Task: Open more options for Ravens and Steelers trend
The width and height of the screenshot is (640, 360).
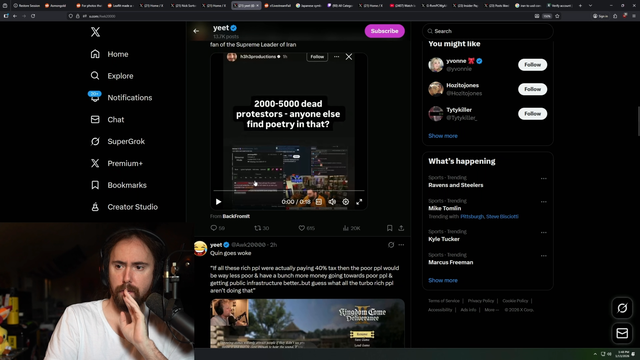Action: 543,178
